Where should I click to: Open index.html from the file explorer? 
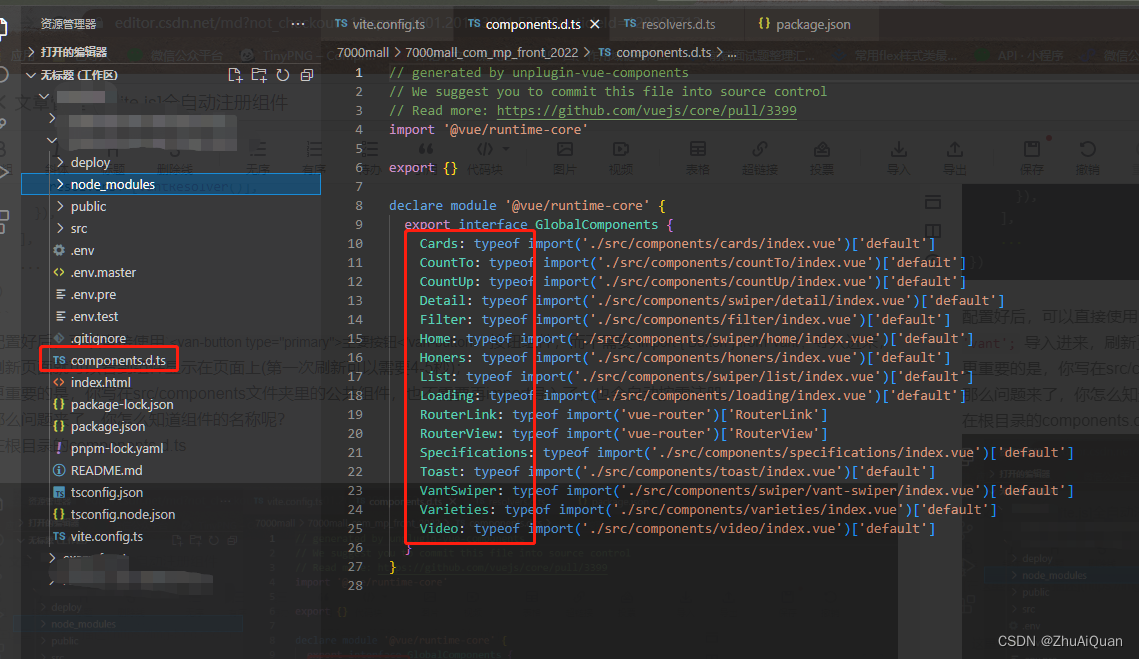tap(100, 382)
